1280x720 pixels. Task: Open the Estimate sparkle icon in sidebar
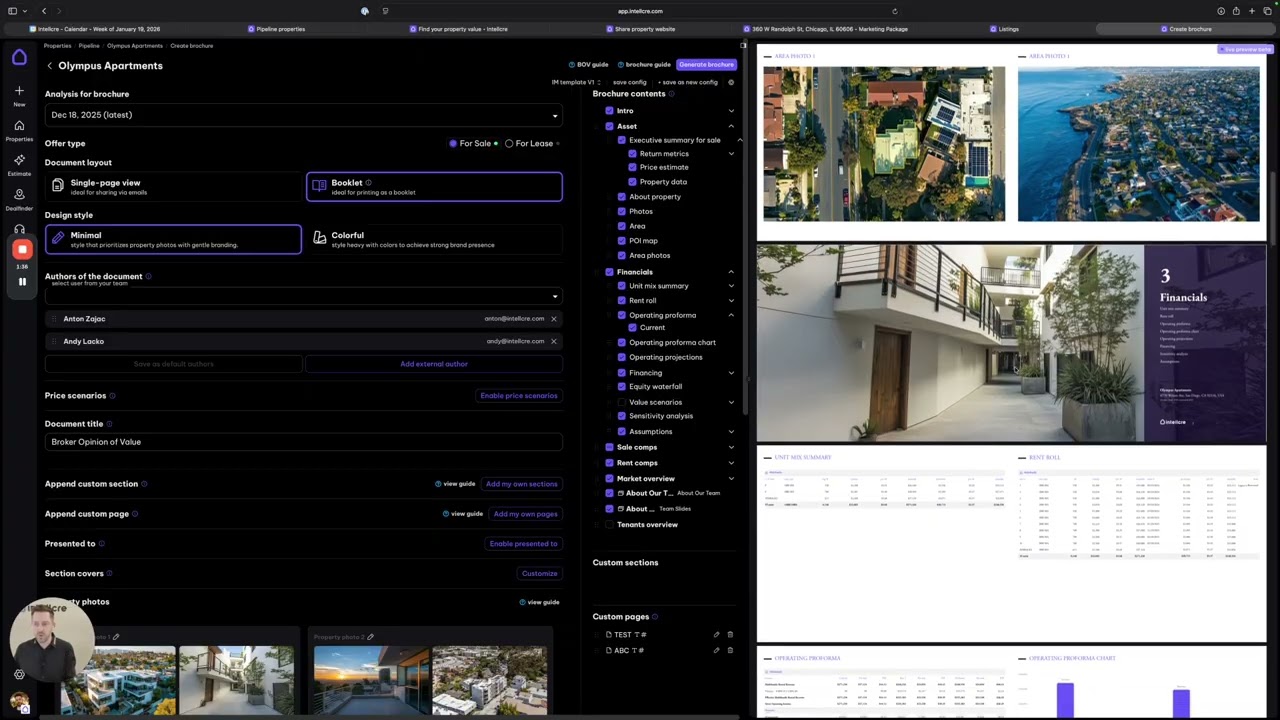(19, 160)
